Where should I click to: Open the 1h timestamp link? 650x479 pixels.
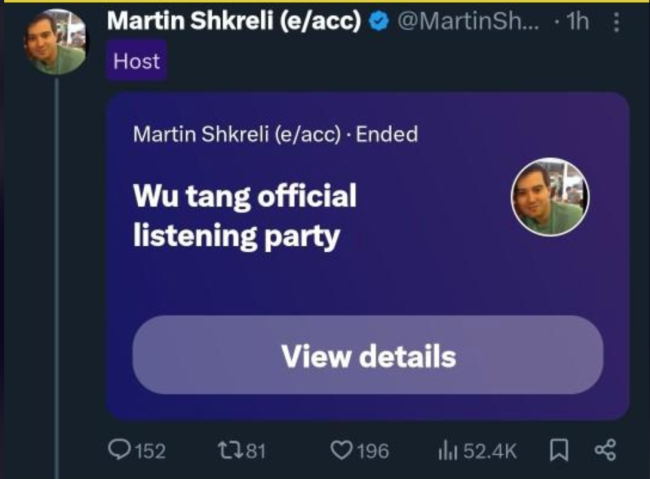pos(577,21)
